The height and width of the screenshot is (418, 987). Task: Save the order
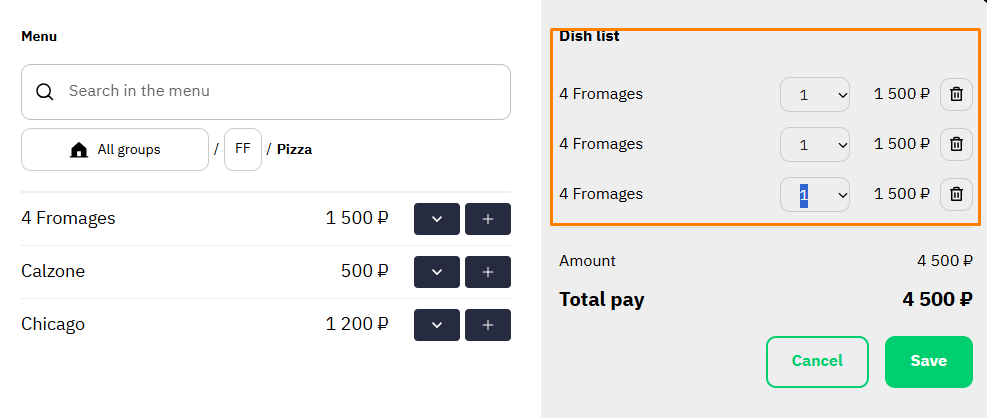[x=928, y=361]
